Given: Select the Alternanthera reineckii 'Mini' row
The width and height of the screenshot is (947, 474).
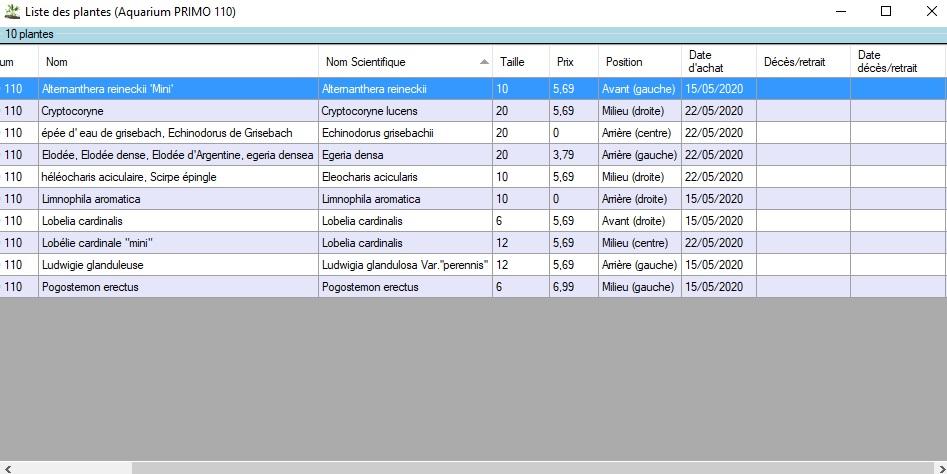Looking at the screenshot, I should click(x=474, y=89).
